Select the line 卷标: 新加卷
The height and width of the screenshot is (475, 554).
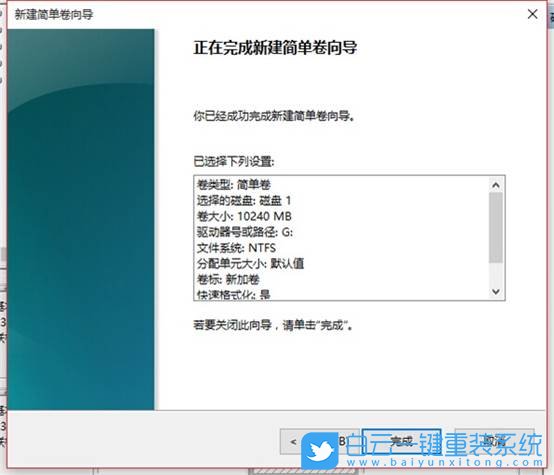click(228, 279)
